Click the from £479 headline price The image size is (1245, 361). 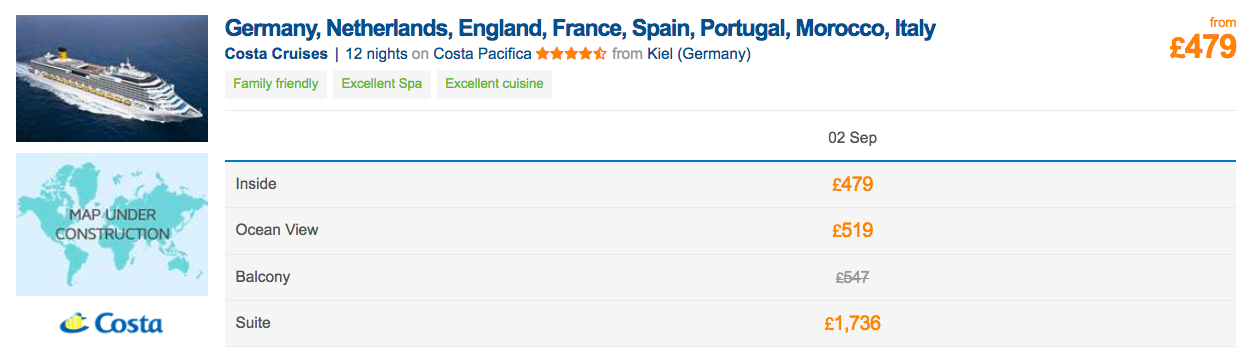click(x=1203, y=40)
